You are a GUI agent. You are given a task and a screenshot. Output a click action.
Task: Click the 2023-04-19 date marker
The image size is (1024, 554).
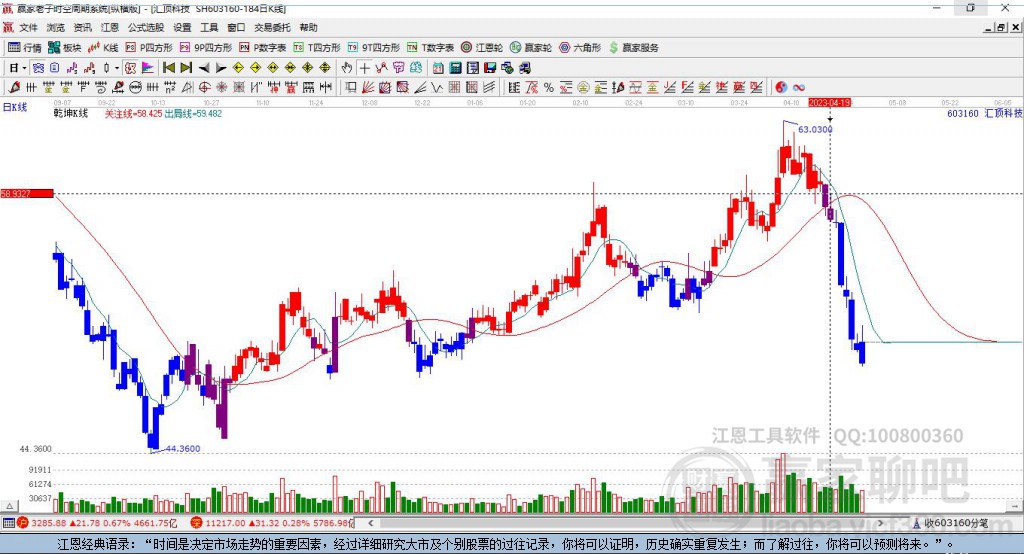point(829,103)
